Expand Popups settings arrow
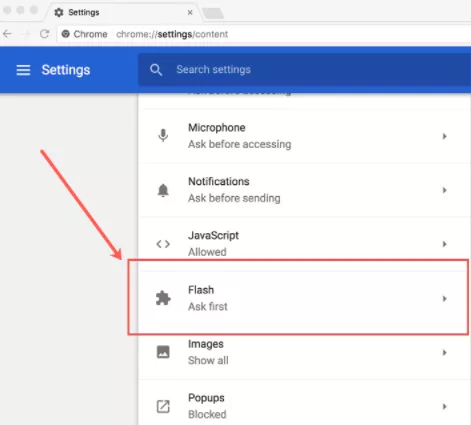This screenshot has width=471, height=425. pos(444,406)
